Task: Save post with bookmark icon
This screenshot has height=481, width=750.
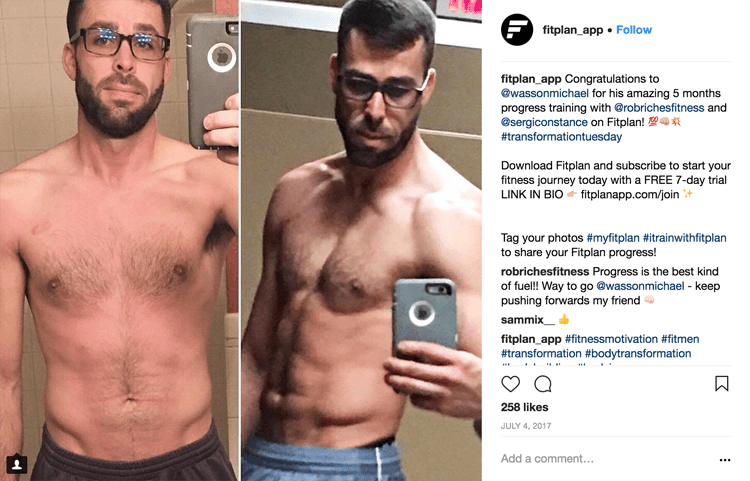Action: click(x=721, y=383)
